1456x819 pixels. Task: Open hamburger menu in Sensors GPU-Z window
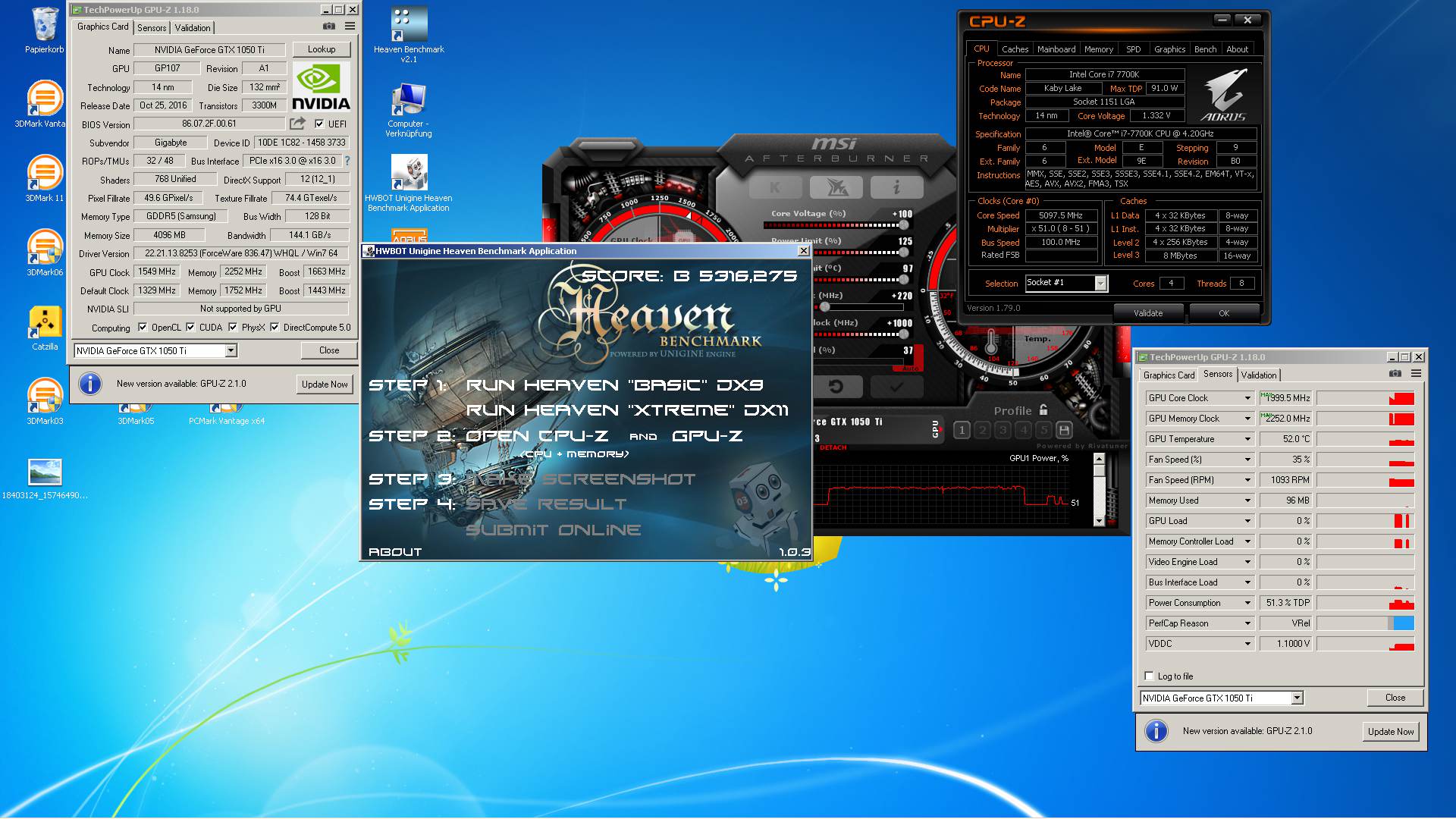(1416, 374)
